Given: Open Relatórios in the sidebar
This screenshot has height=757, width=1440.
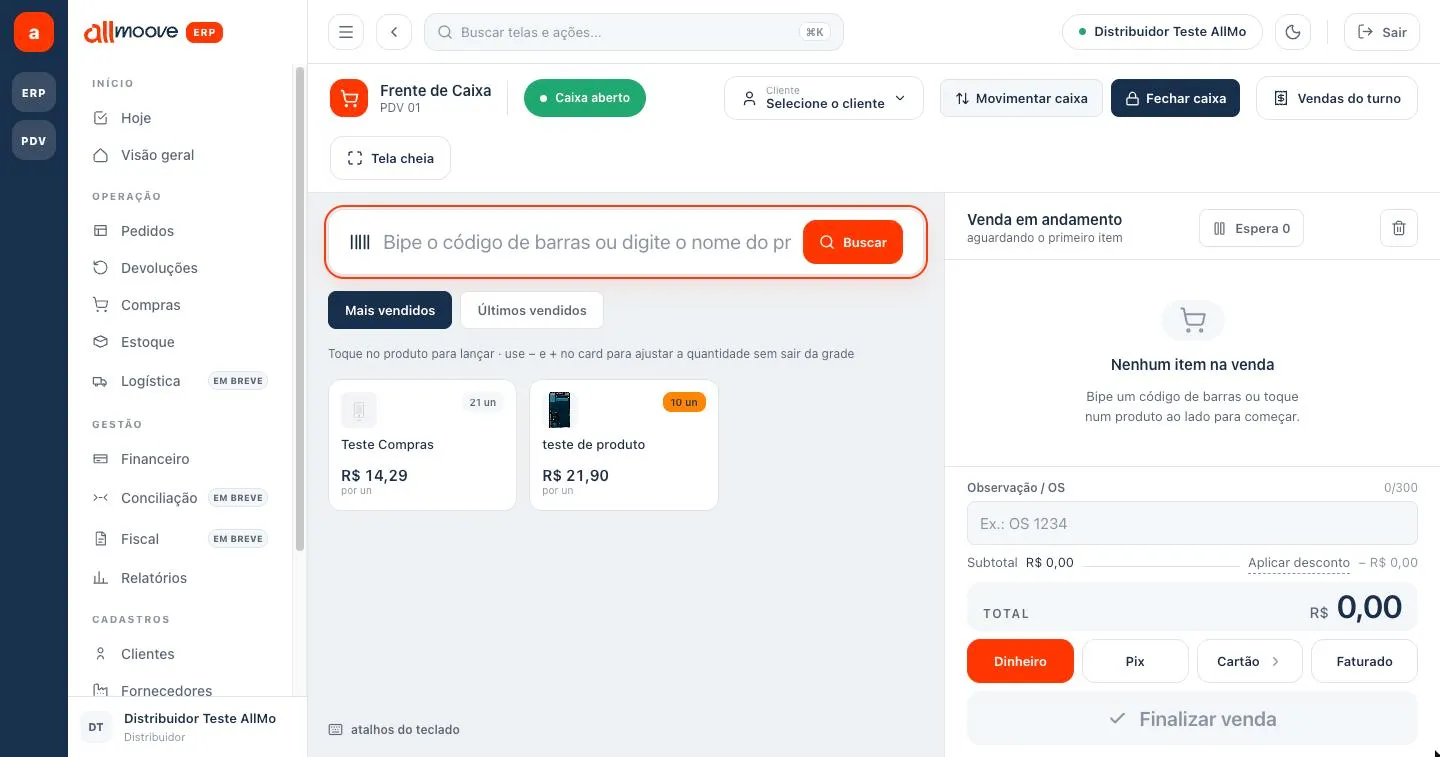Looking at the screenshot, I should (180, 578).
